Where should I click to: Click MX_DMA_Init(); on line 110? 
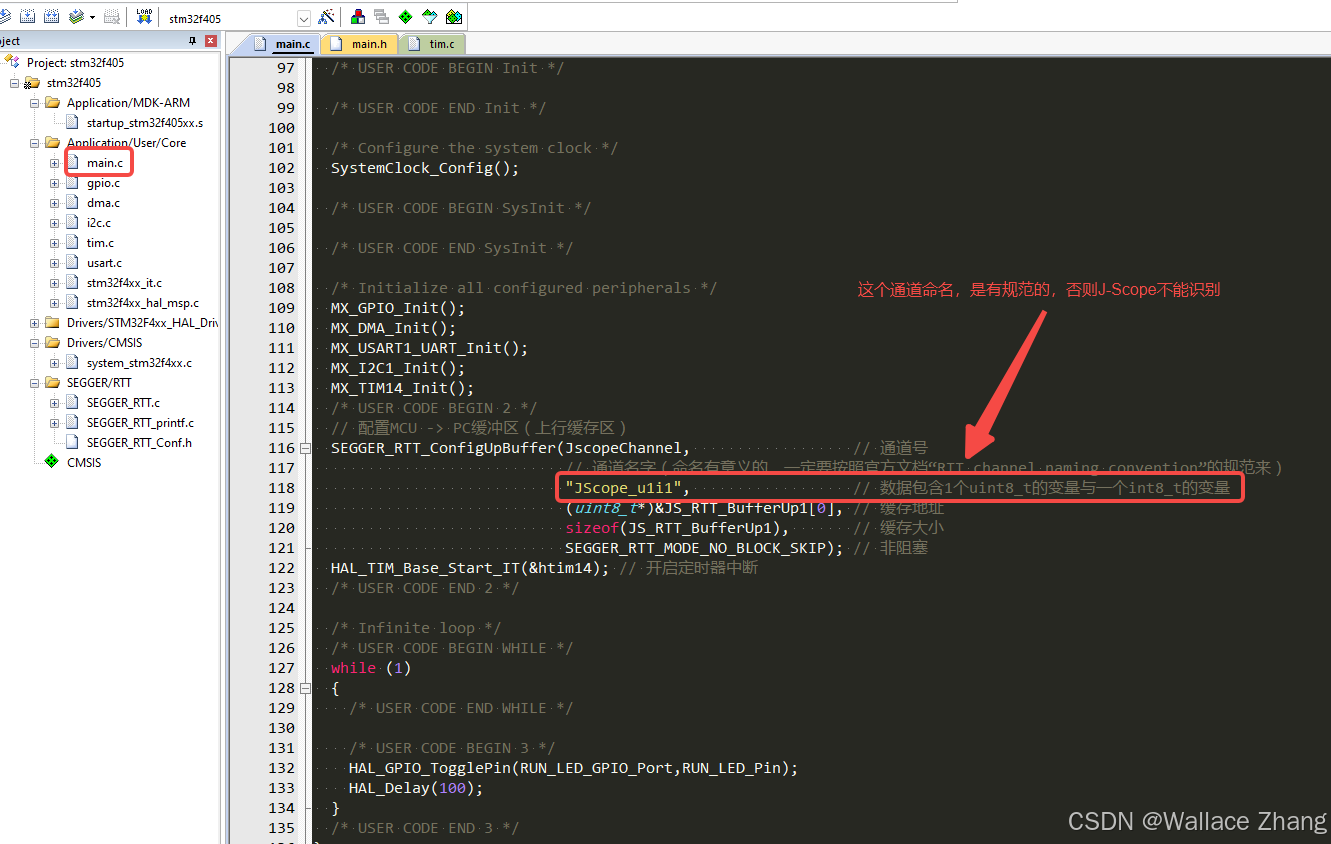coord(393,328)
